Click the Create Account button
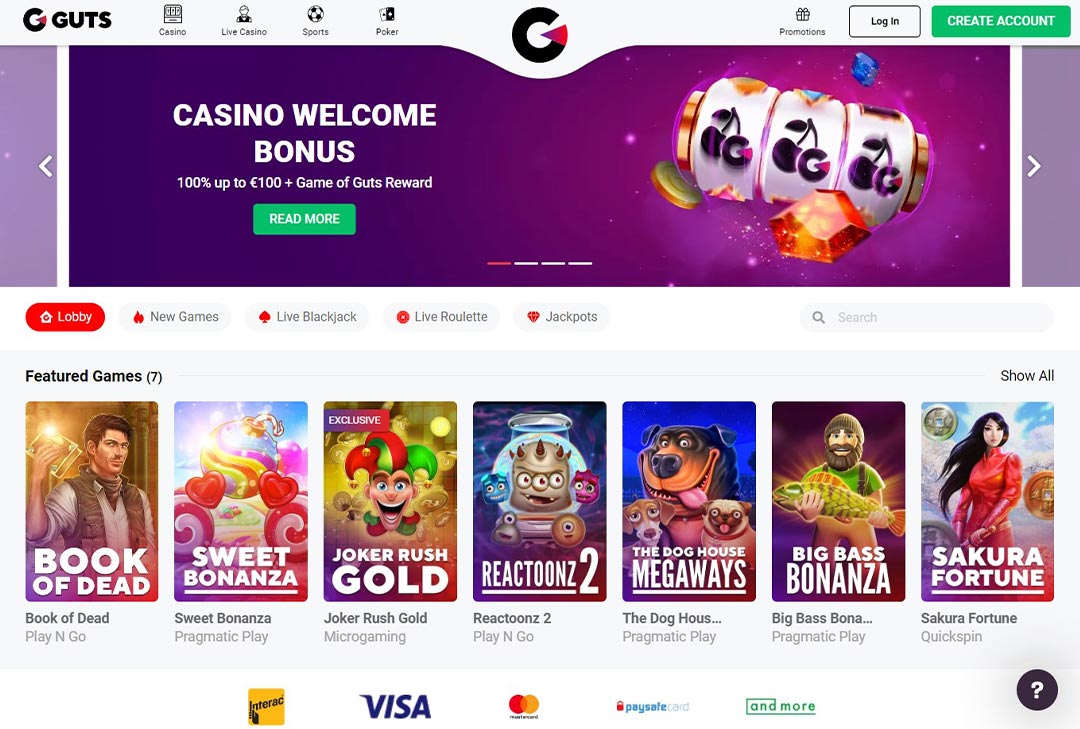The width and height of the screenshot is (1080, 729). (1001, 21)
